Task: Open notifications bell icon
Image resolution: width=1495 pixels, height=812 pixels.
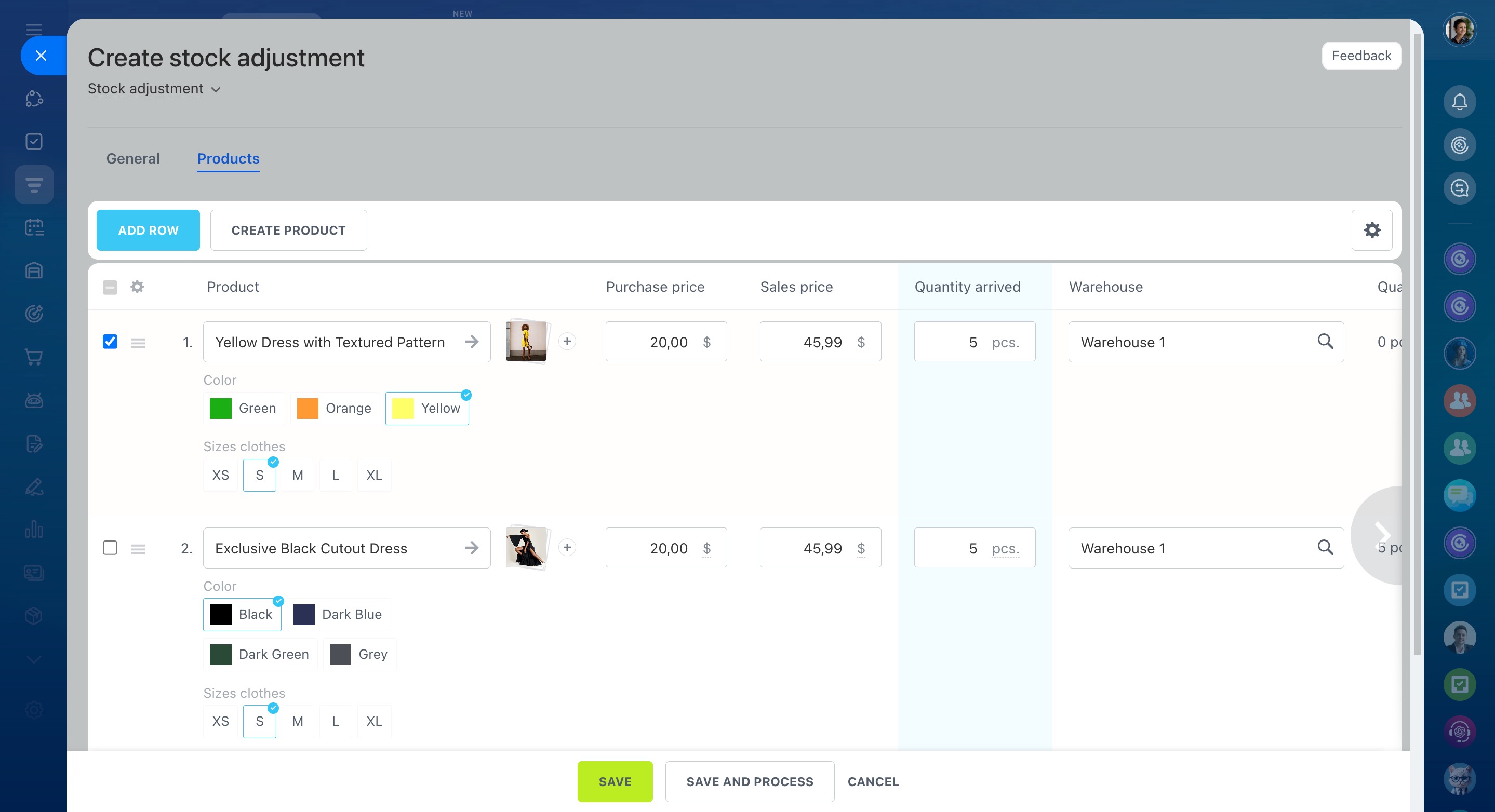Action: tap(1459, 102)
